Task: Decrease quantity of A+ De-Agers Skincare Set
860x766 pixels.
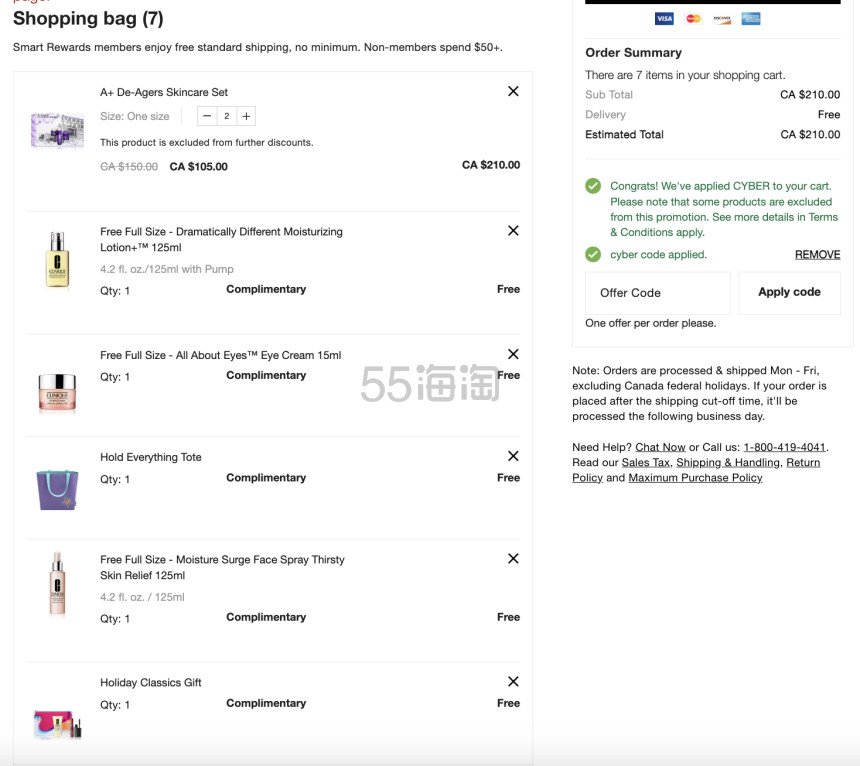Action: tap(207, 116)
